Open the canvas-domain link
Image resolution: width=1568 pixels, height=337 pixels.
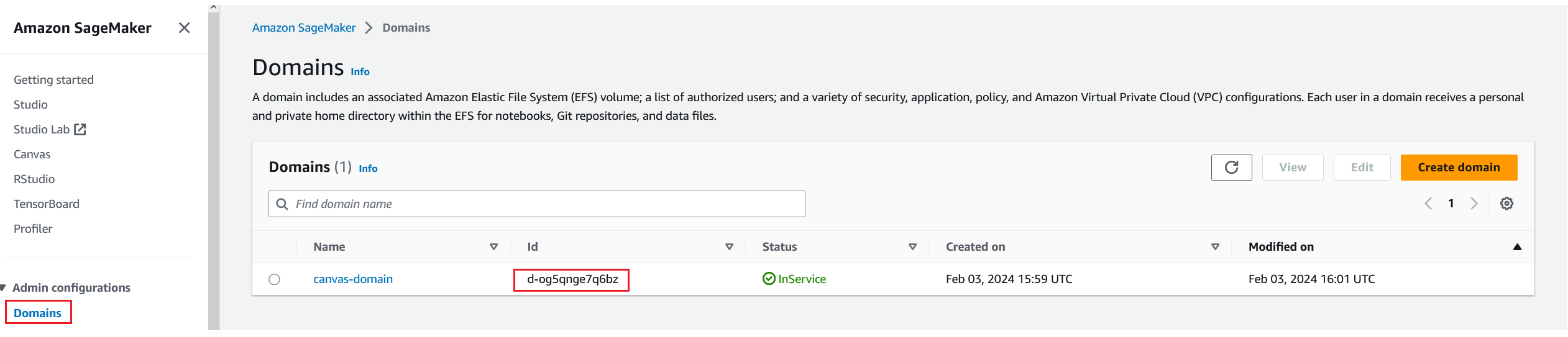[353, 279]
